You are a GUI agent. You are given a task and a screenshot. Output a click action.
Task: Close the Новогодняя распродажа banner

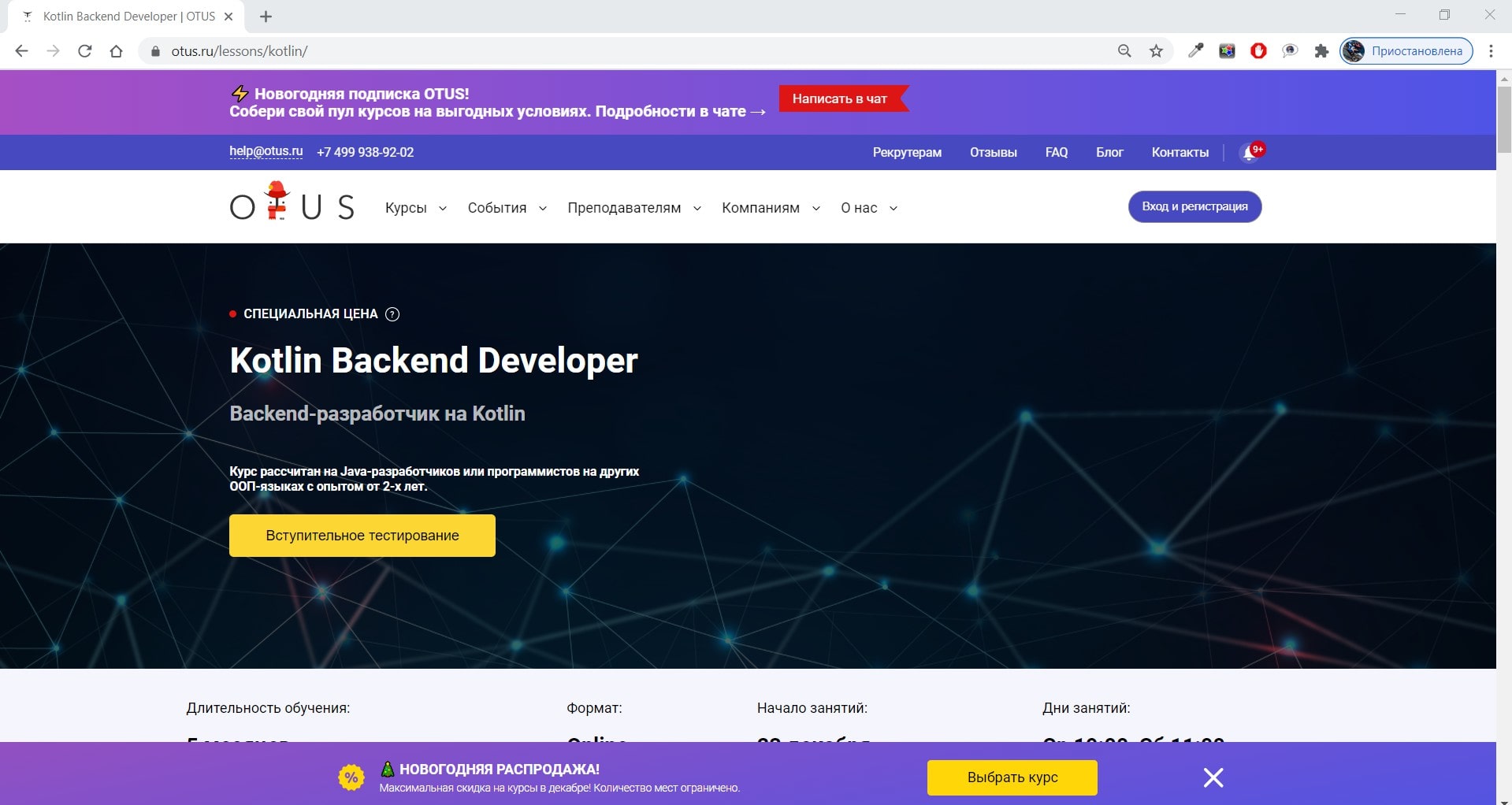1213,777
